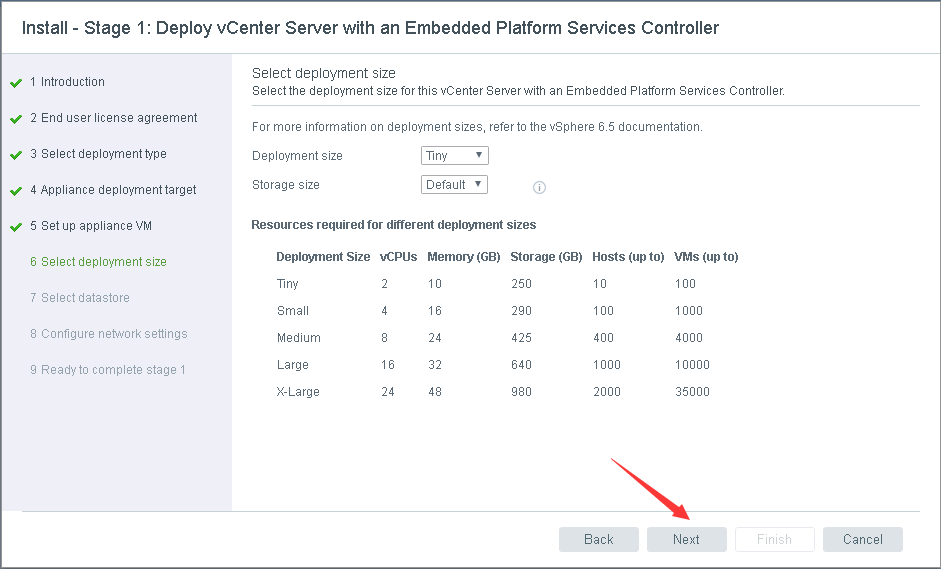Go to step 3 Select deployment type

coord(98,154)
